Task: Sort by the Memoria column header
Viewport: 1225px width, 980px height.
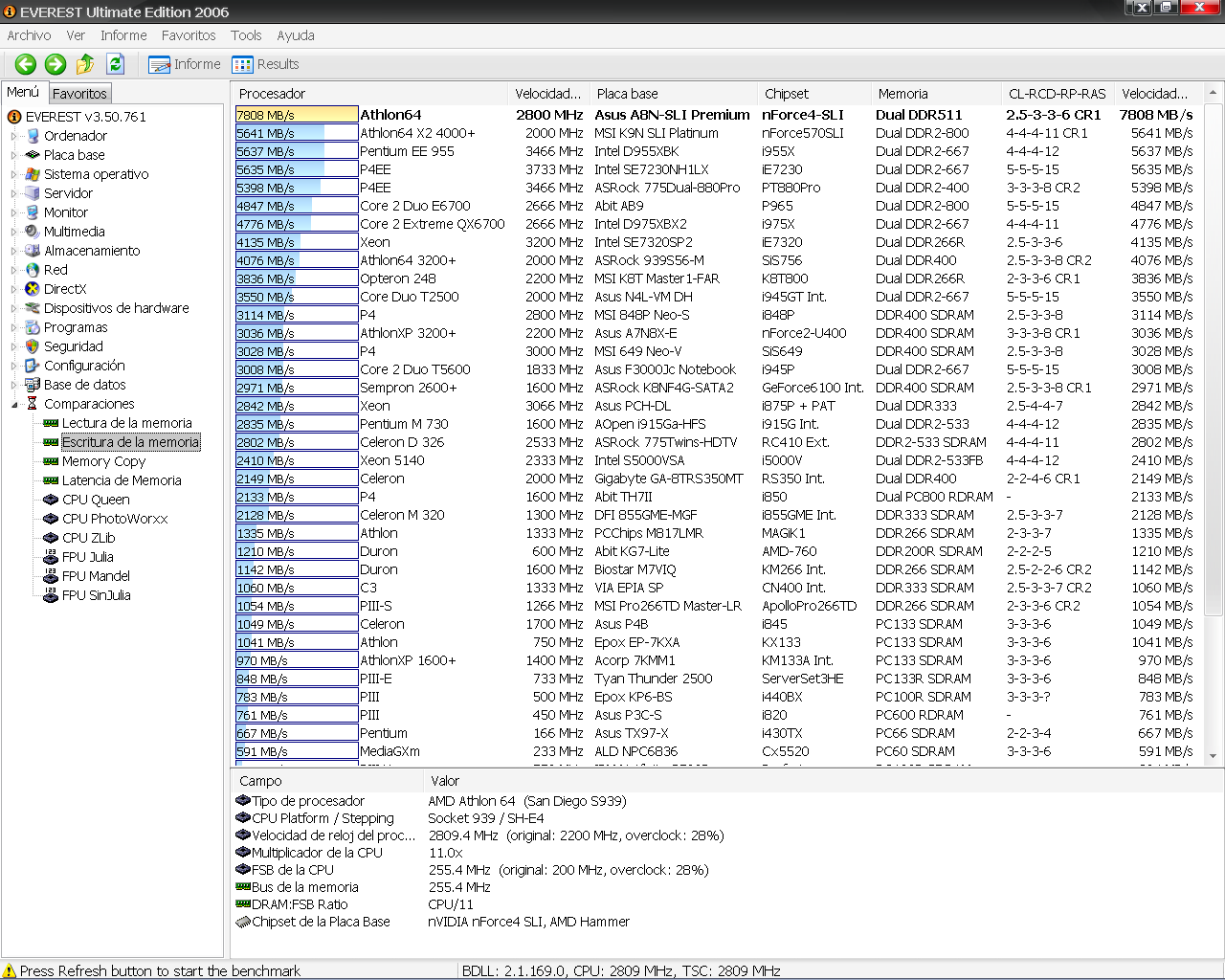Action: [936, 94]
